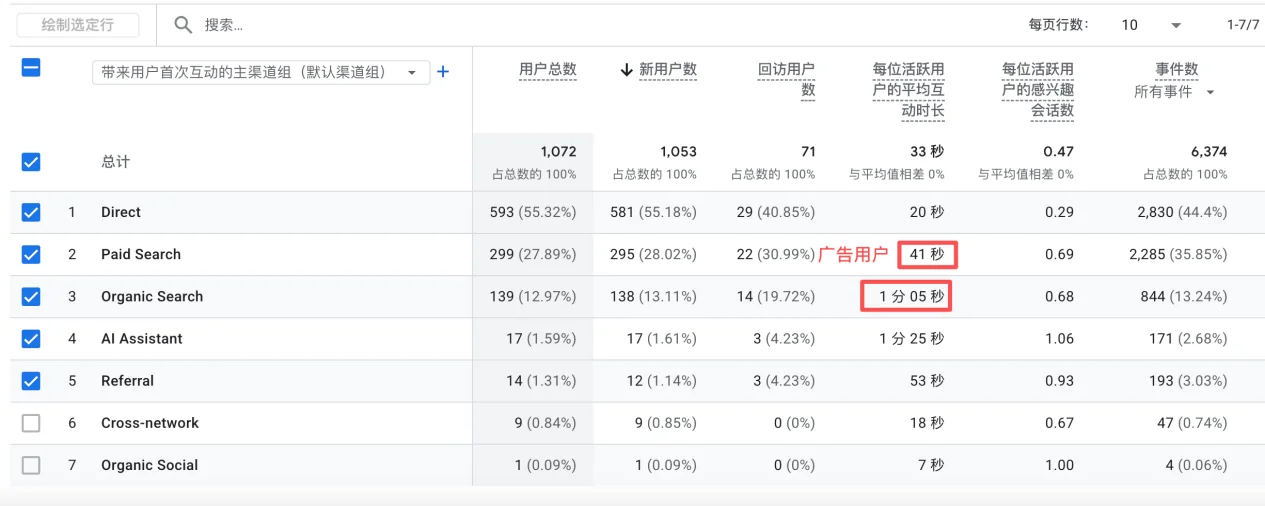Click the 14 (19.72%) returning users cell
1265x506 pixels.
(x=776, y=296)
